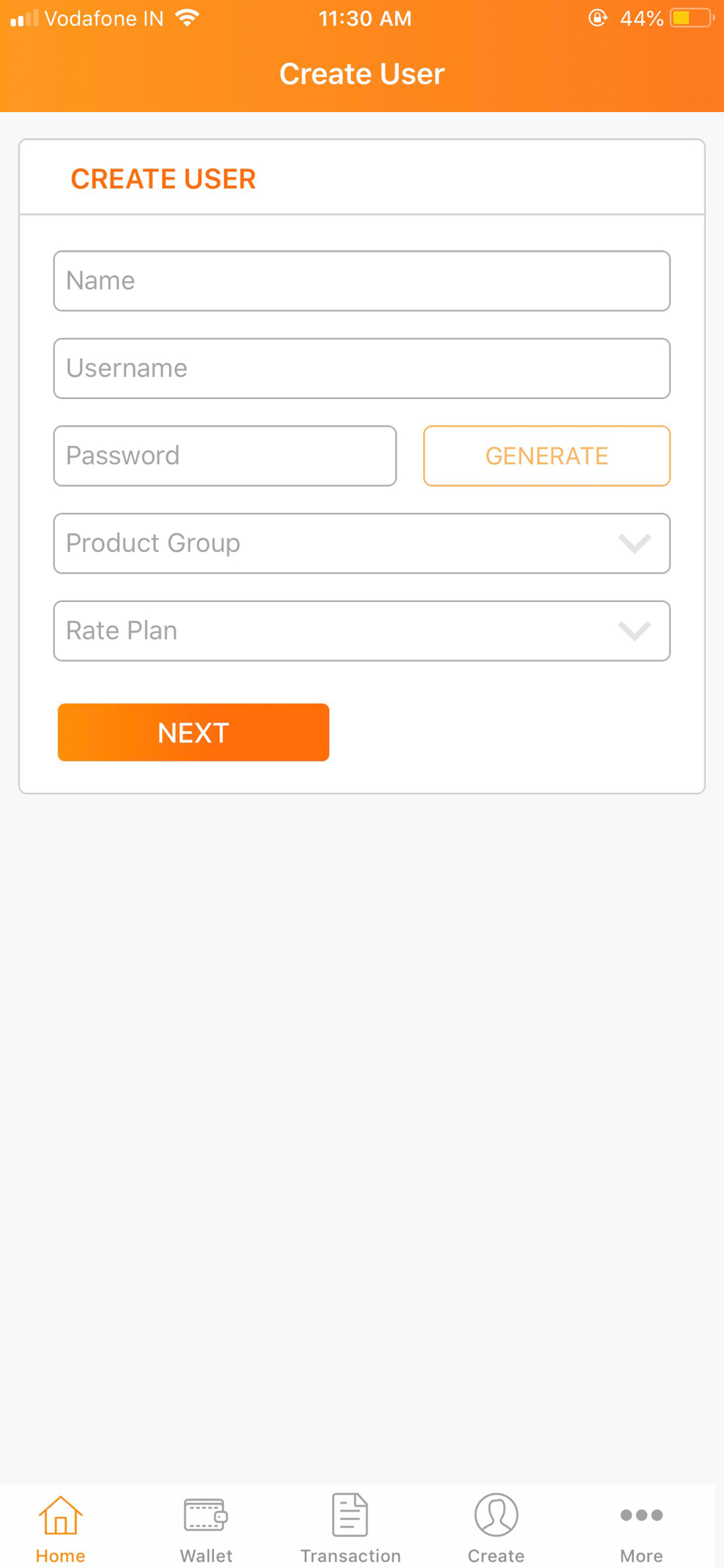Image resolution: width=724 pixels, height=1568 pixels.
Task: Open the Home tab house icon
Action: pos(60,1514)
